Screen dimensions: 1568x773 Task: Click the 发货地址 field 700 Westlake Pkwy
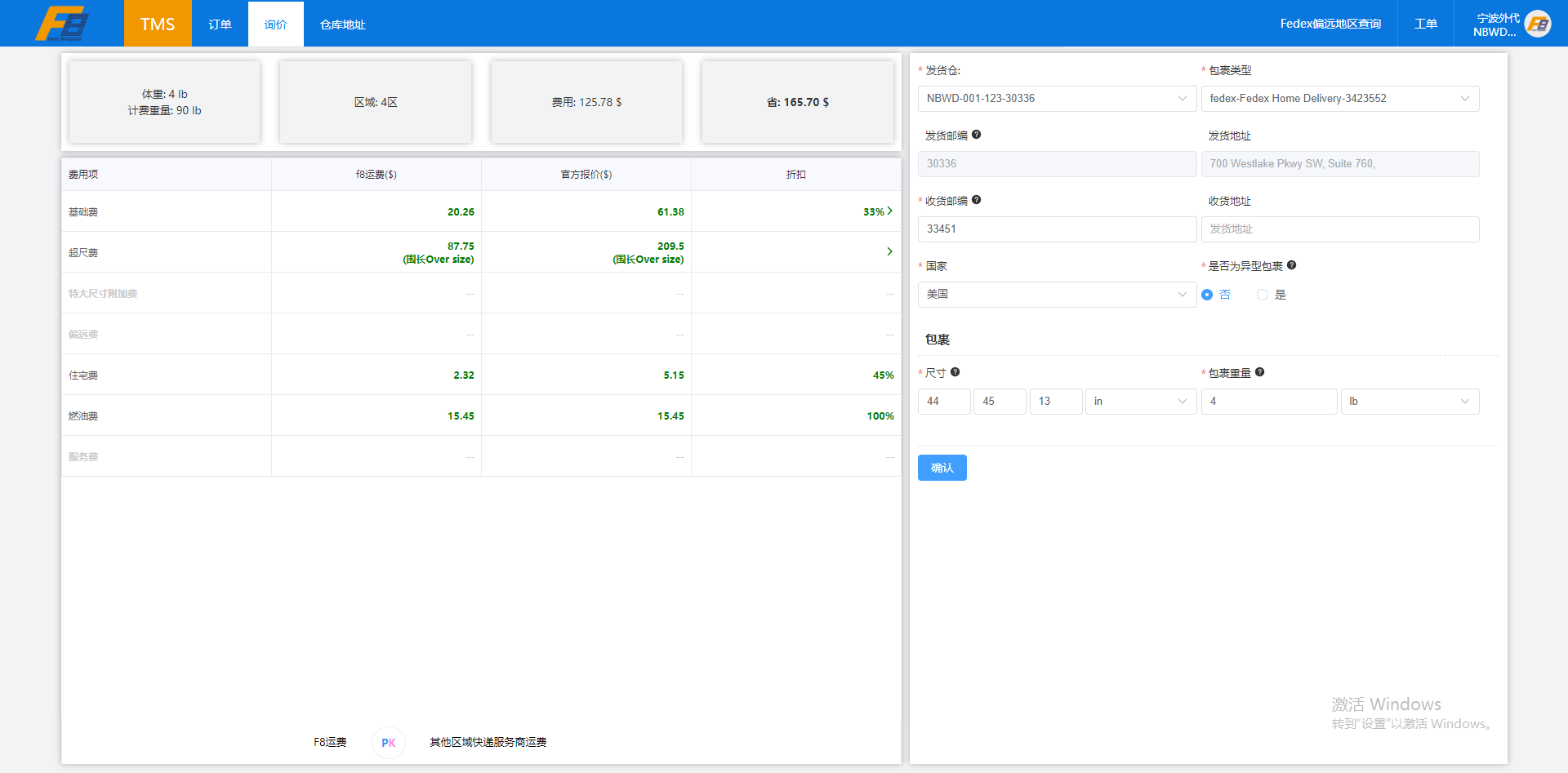1340,164
